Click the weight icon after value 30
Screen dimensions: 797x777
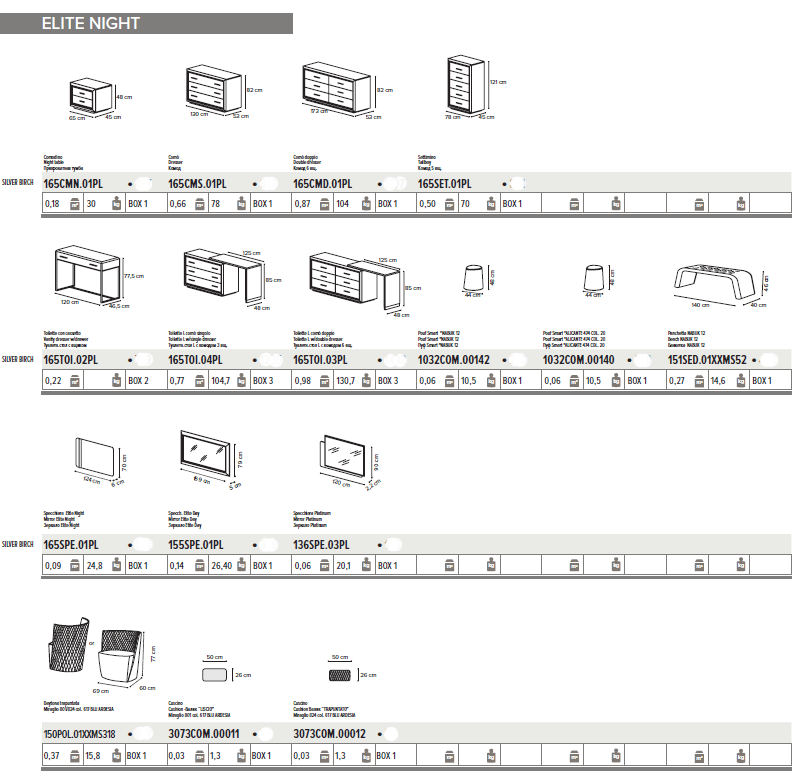coord(116,204)
